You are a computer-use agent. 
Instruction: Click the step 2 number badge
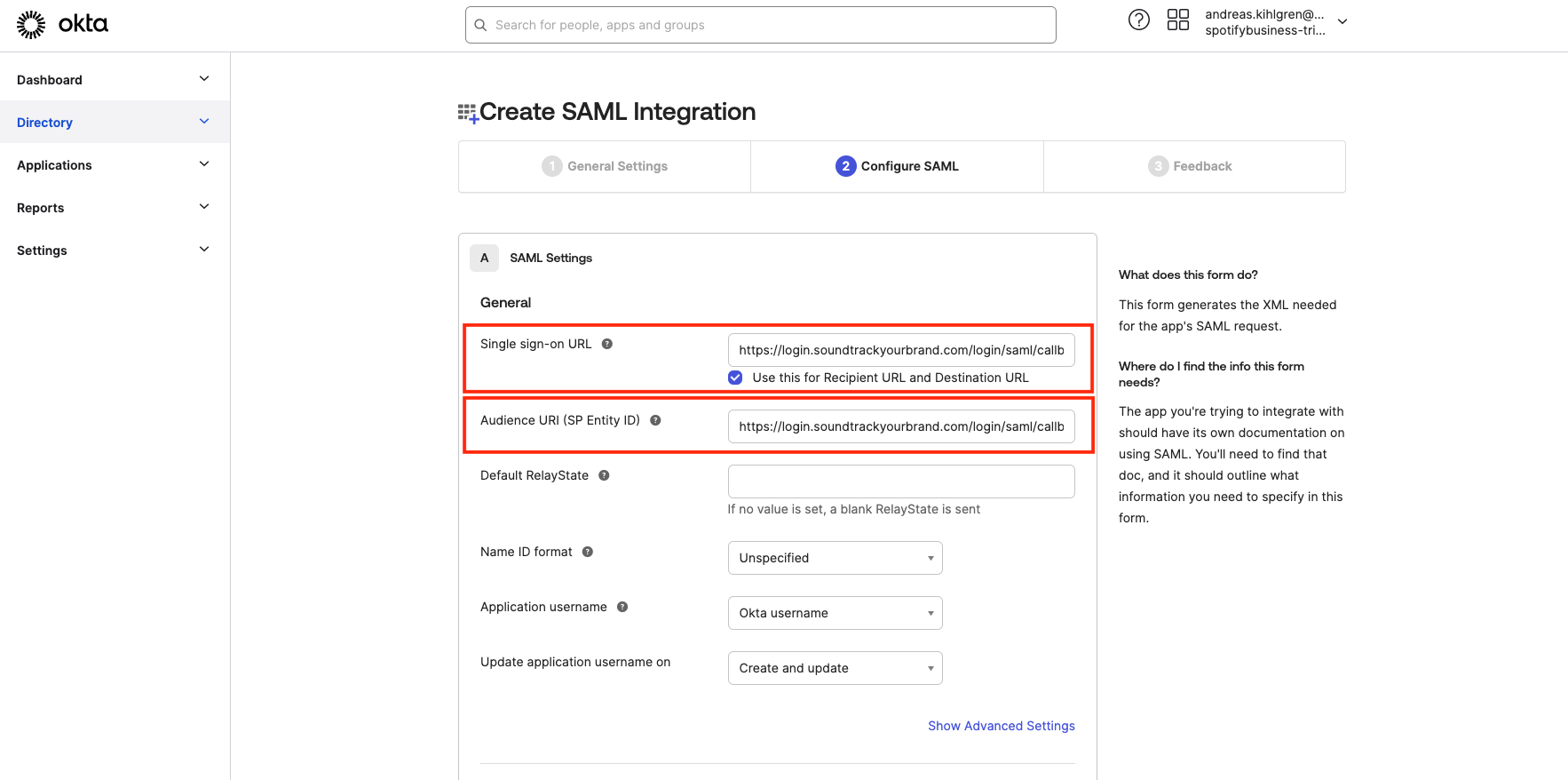coord(846,166)
